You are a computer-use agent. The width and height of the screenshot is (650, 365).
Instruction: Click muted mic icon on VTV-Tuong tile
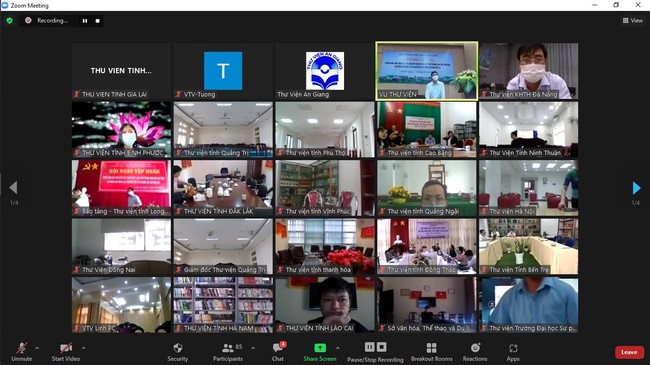pos(179,94)
